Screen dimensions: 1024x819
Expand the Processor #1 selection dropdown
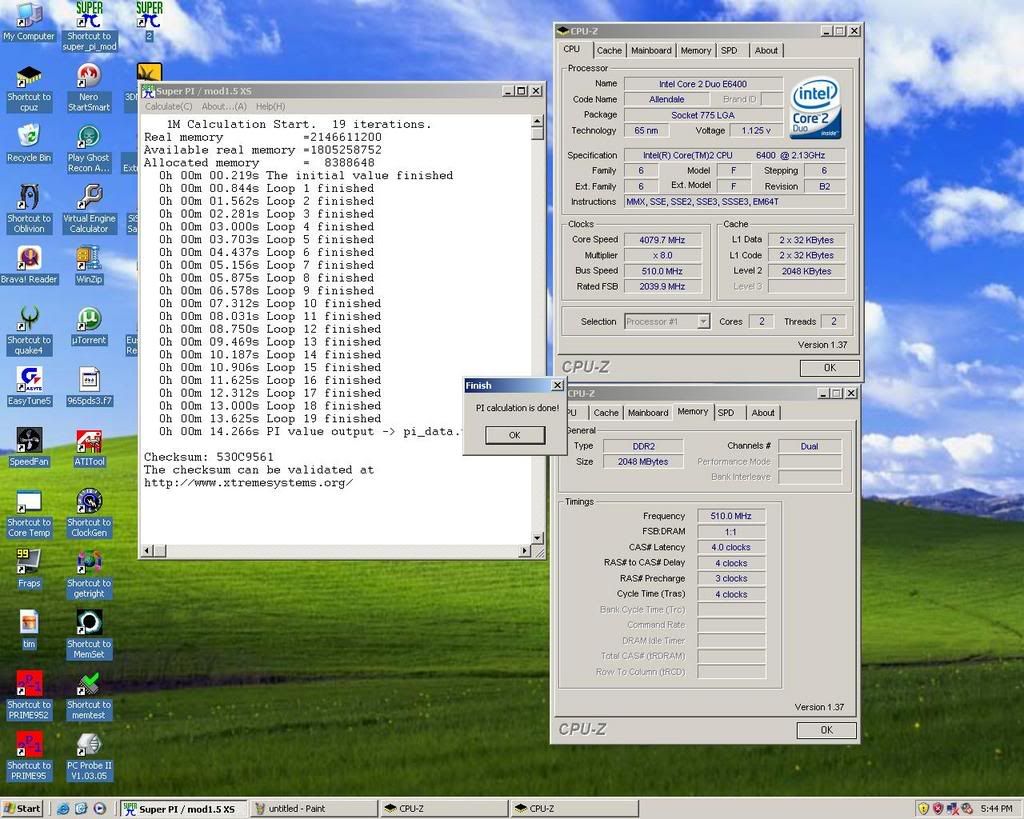tap(703, 322)
